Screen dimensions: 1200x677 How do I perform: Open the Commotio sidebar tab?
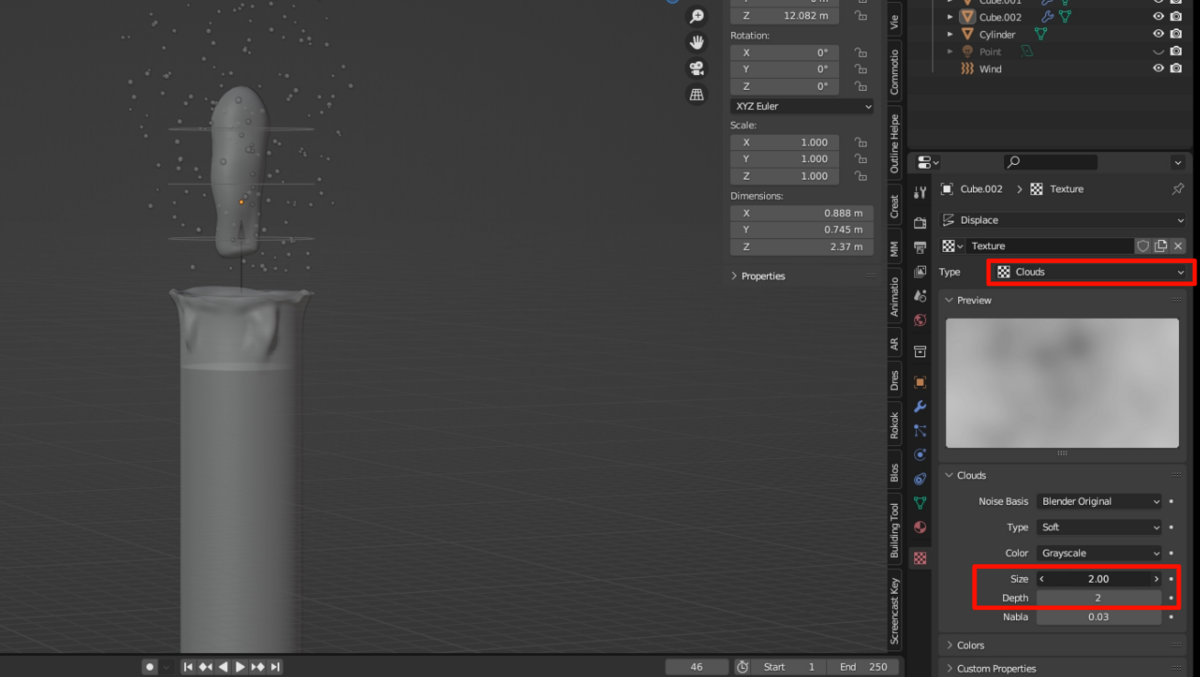coord(894,71)
